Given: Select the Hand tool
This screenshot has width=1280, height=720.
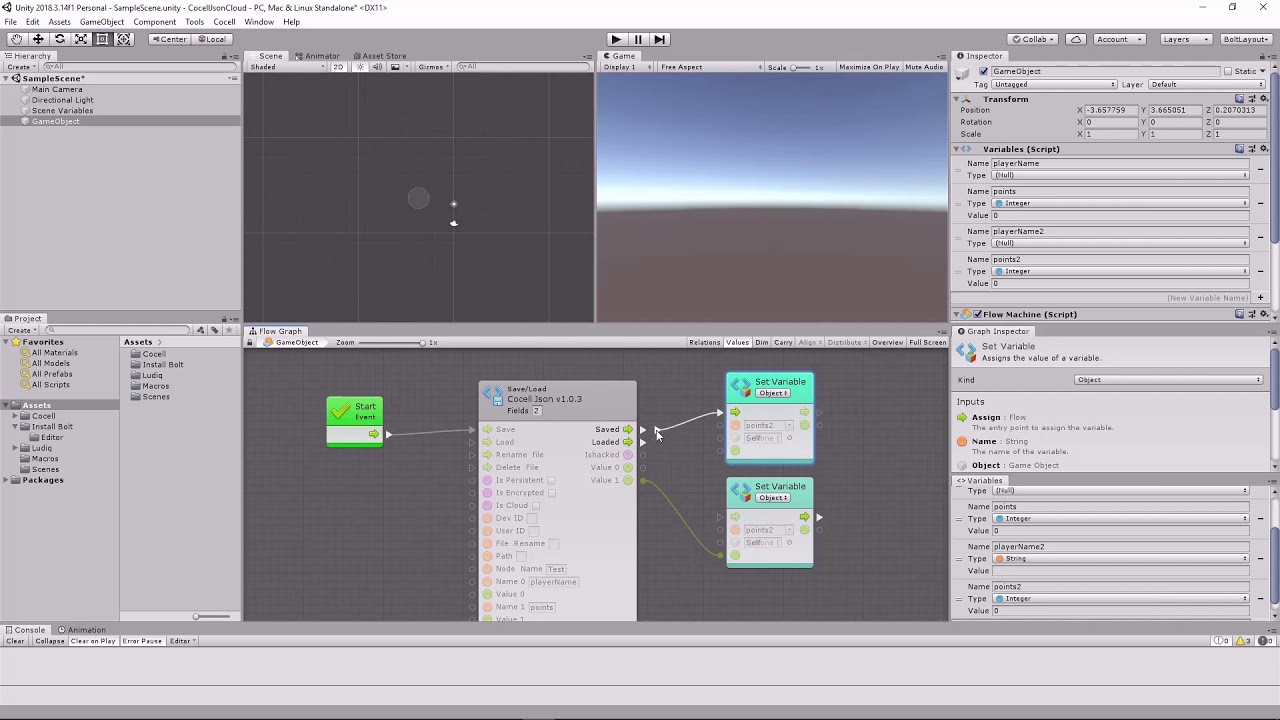Looking at the screenshot, I should [x=16, y=39].
